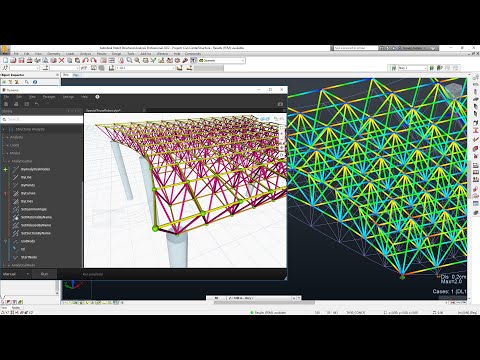Click the Robot view horizontal scrollbar
The height and width of the screenshot is (360, 480).
(264, 303)
